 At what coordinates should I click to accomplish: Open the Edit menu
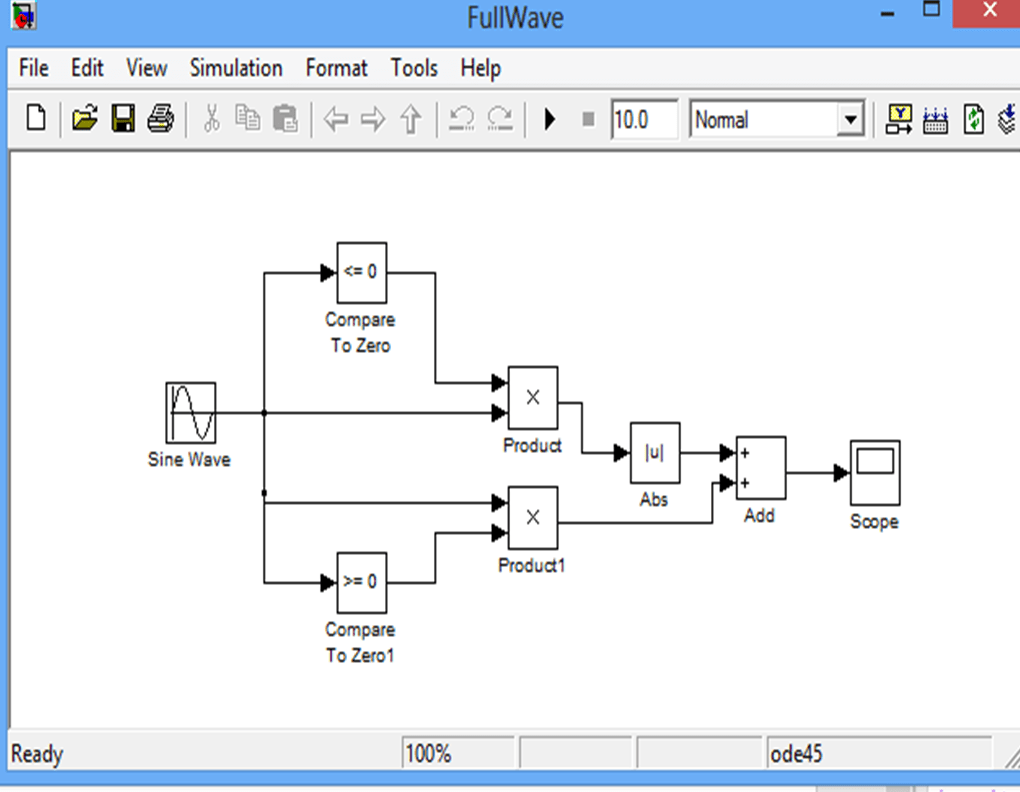87,68
